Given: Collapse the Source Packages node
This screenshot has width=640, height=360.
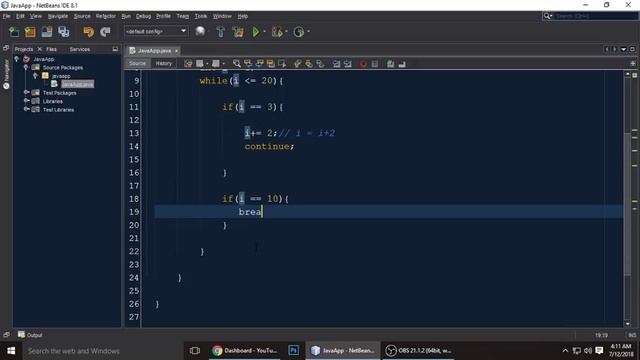Looking at the screenshot, I should click(x=26, y=67).
